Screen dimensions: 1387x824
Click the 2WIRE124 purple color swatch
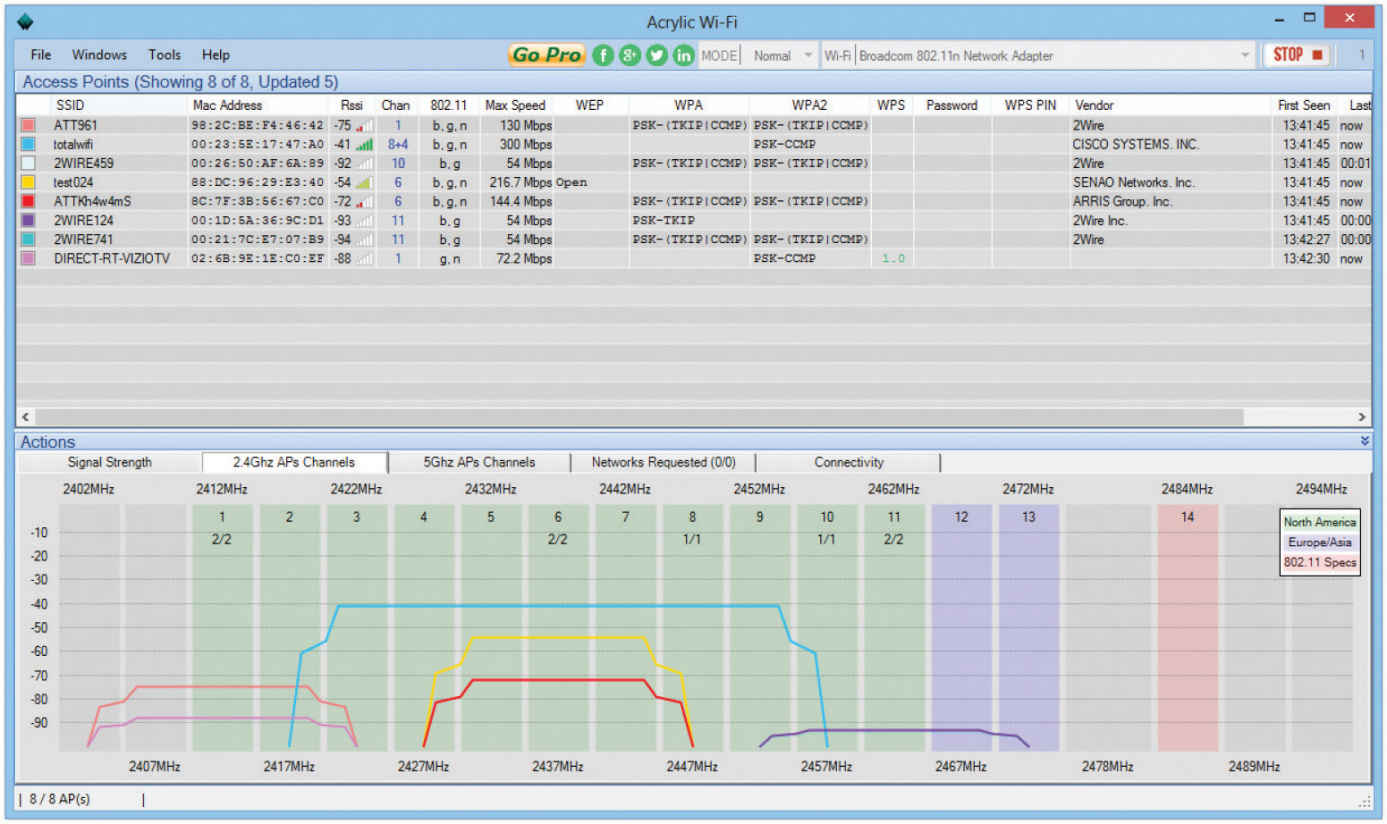pos(28,220)
